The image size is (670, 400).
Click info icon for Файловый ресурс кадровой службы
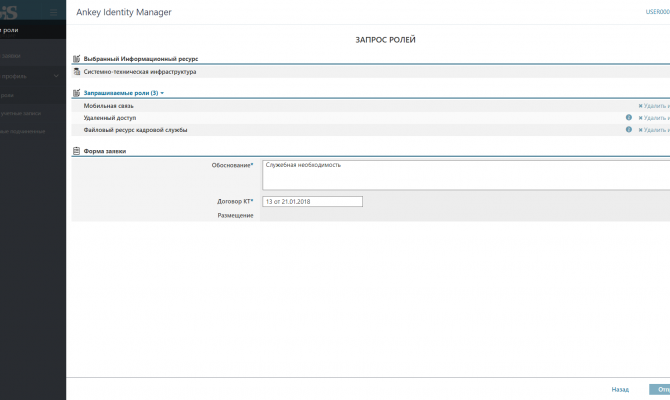point(629,130)
